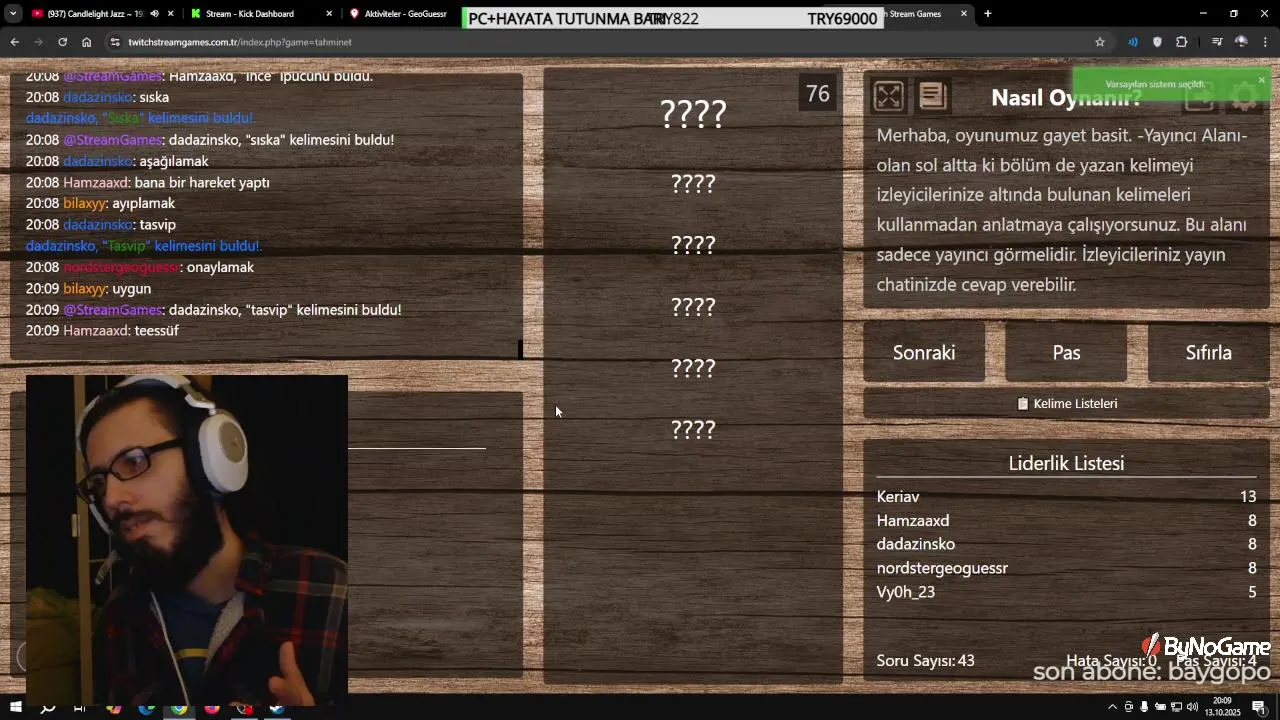The height and width of the screenshot is (720, 1280).
Task: Select dadazinsko in Liderlik Listesi
Action: point(916,544)
